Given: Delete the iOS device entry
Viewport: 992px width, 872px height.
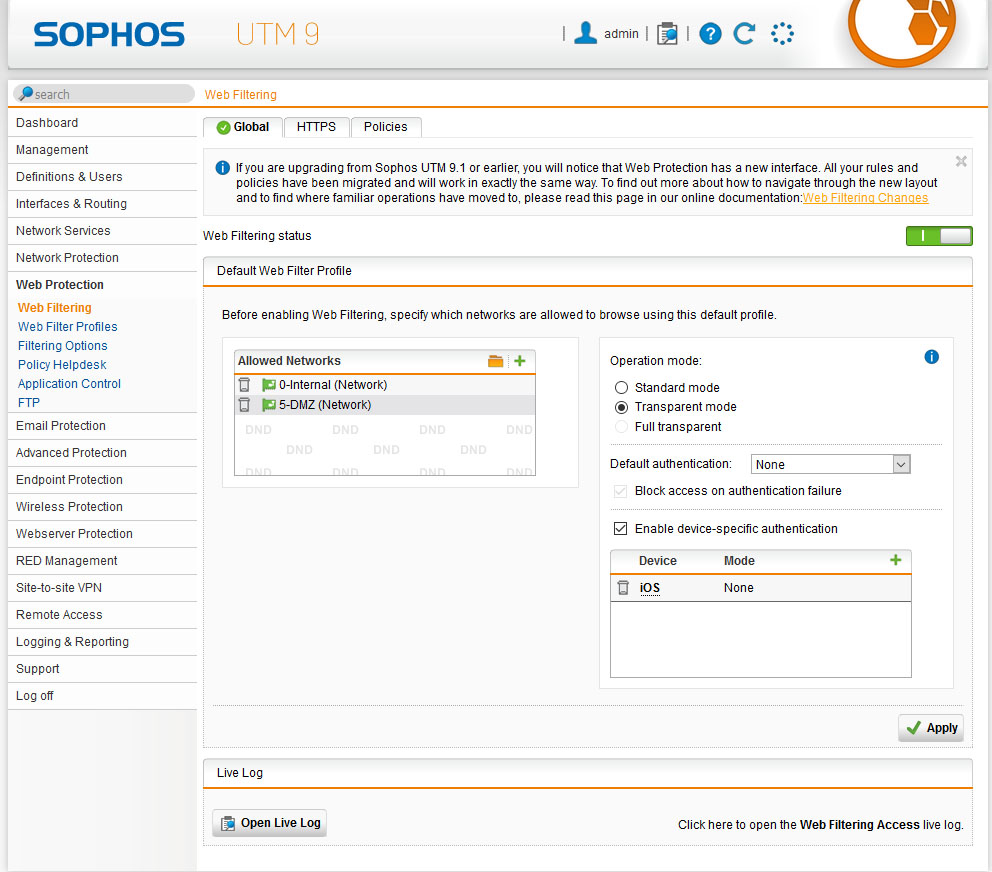Looking at the screenshot, I should coord(623,588).
